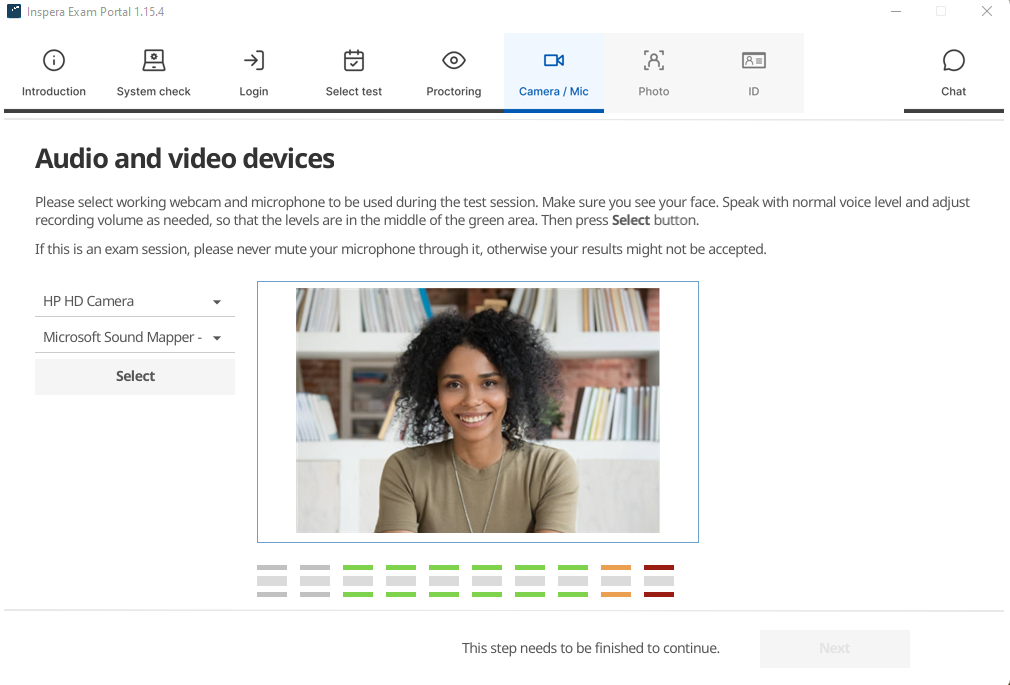Go to the System check tab label
The width and height of the screenshot is (1010, 685).
pyautogui.click(x=153, y=92)
